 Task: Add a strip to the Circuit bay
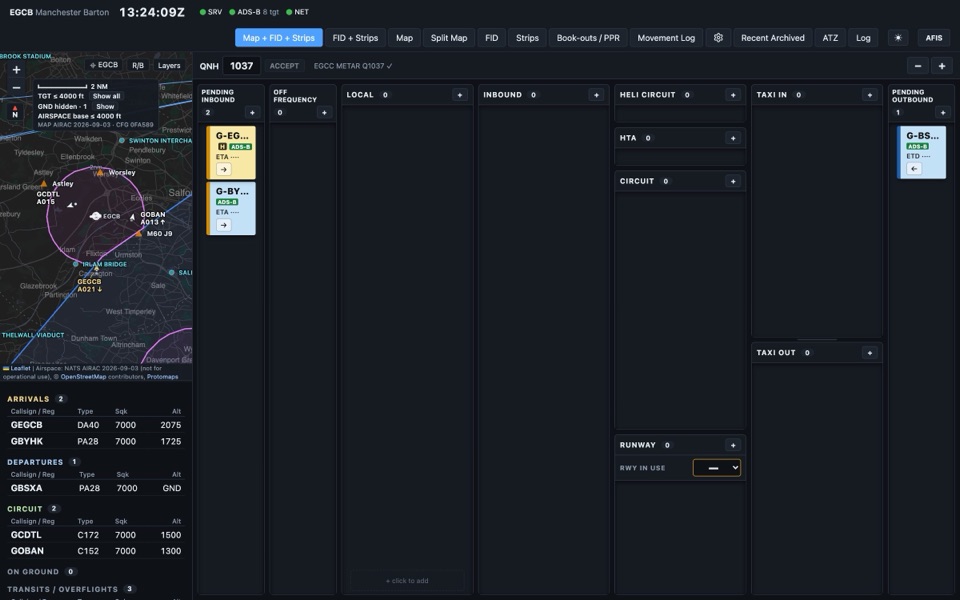(733, 181)
